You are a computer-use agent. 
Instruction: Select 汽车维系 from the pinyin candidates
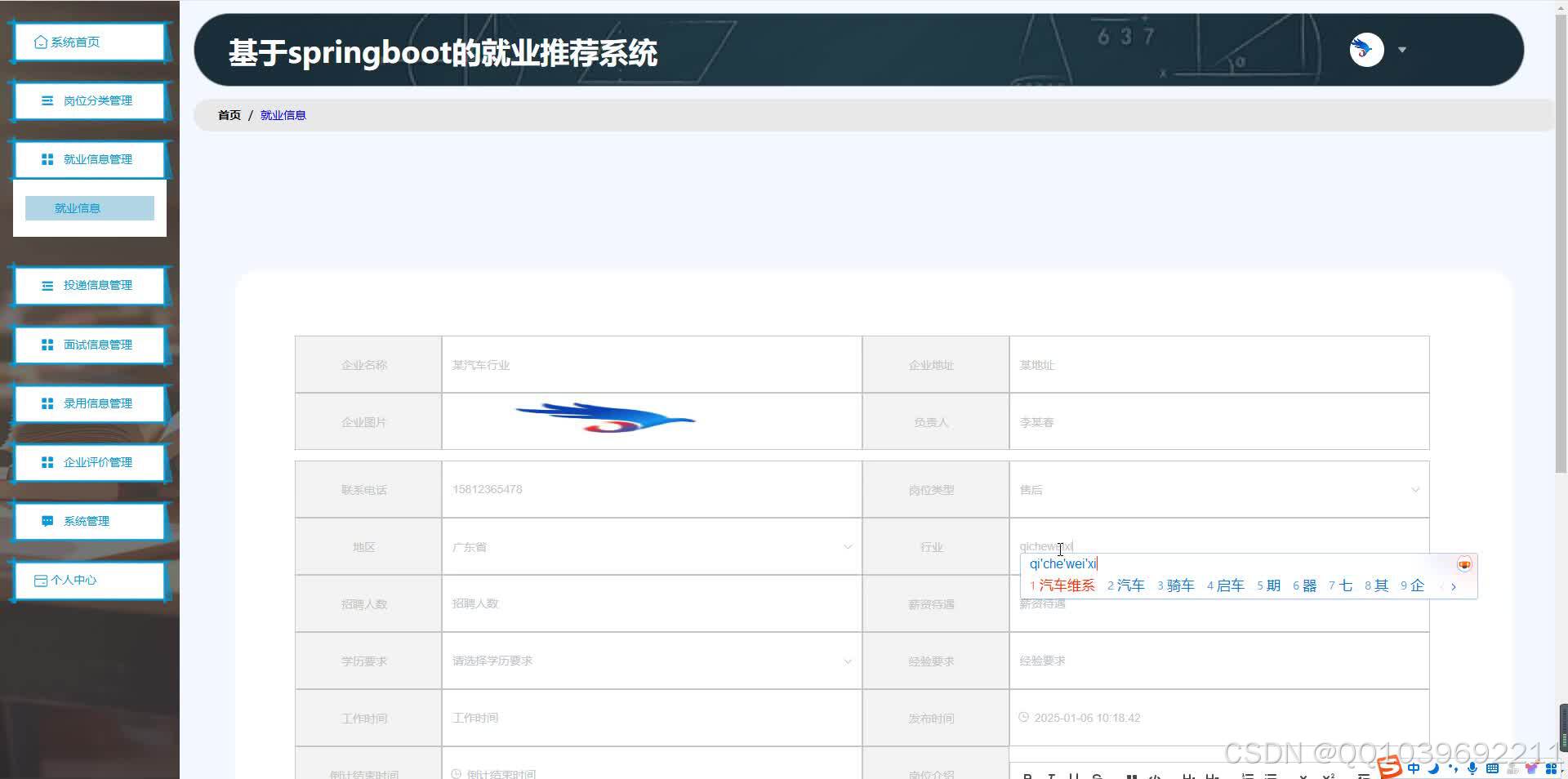[1066, 585]
